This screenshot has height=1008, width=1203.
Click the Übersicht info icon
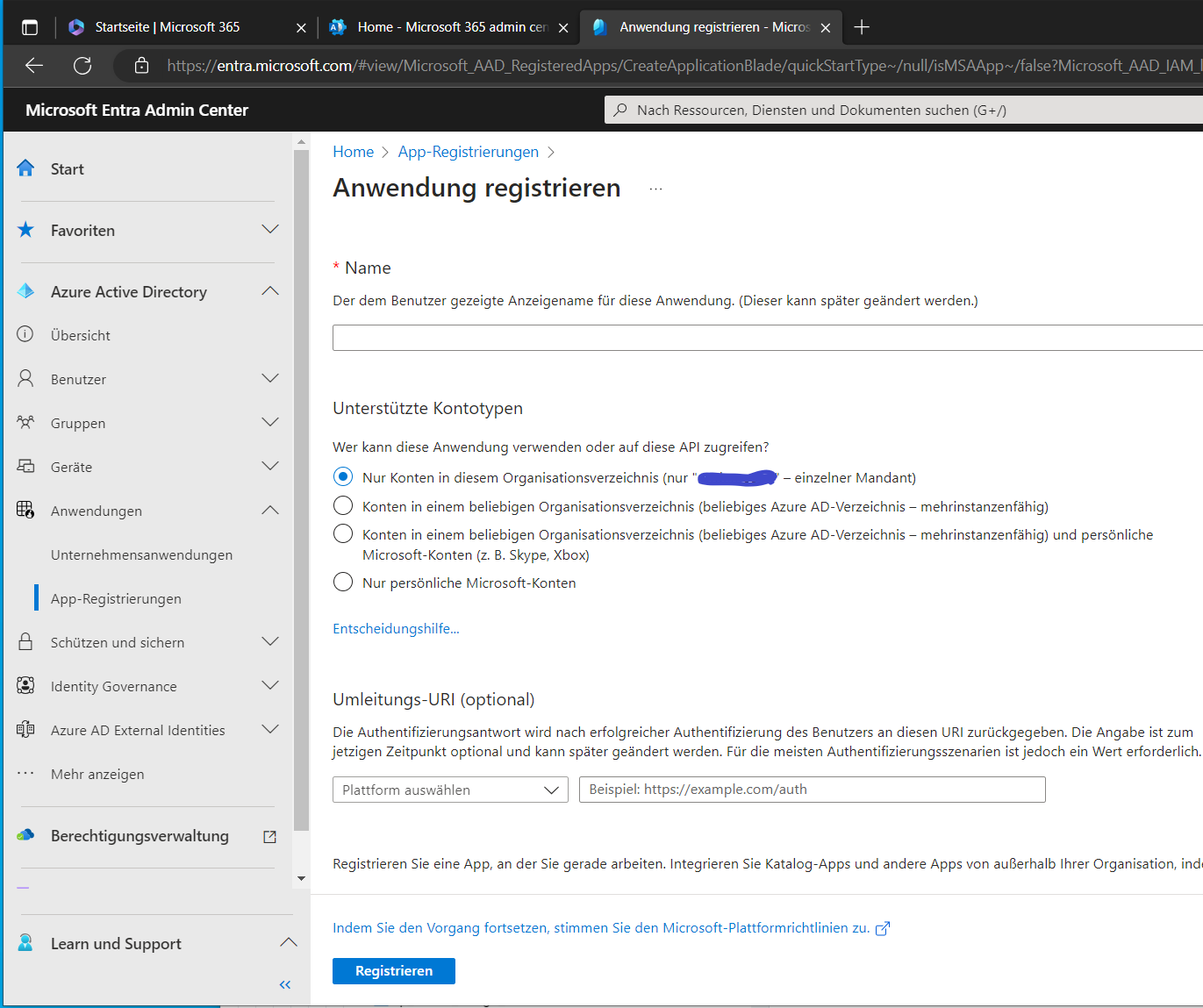click(25, 334)
